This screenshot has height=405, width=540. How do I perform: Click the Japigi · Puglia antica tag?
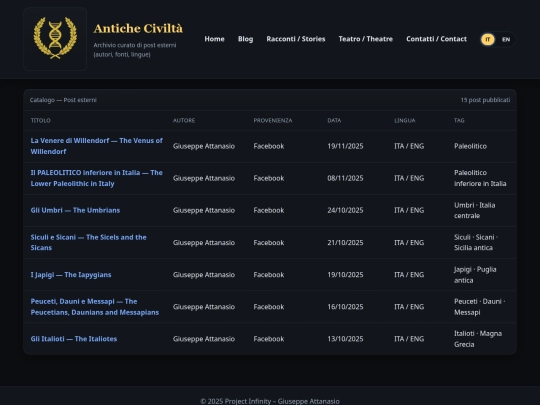tap(475, 274)
